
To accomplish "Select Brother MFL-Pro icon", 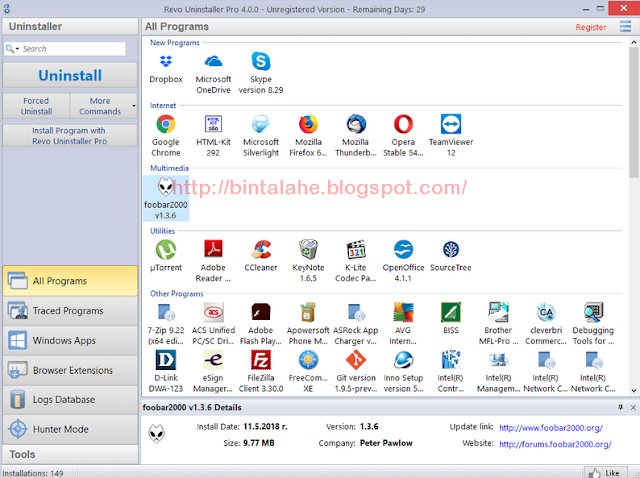I will tap(498, 313).
